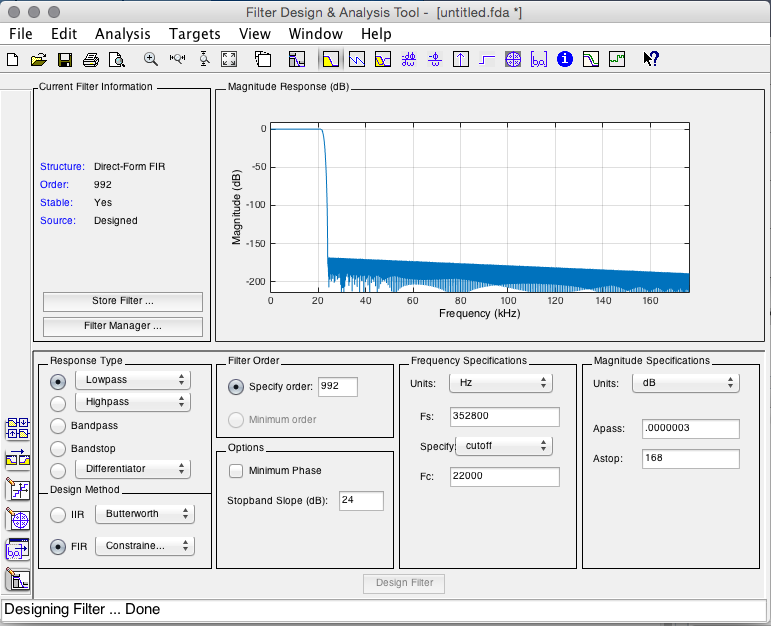Select the FIR design method radio button

(58, 546)
